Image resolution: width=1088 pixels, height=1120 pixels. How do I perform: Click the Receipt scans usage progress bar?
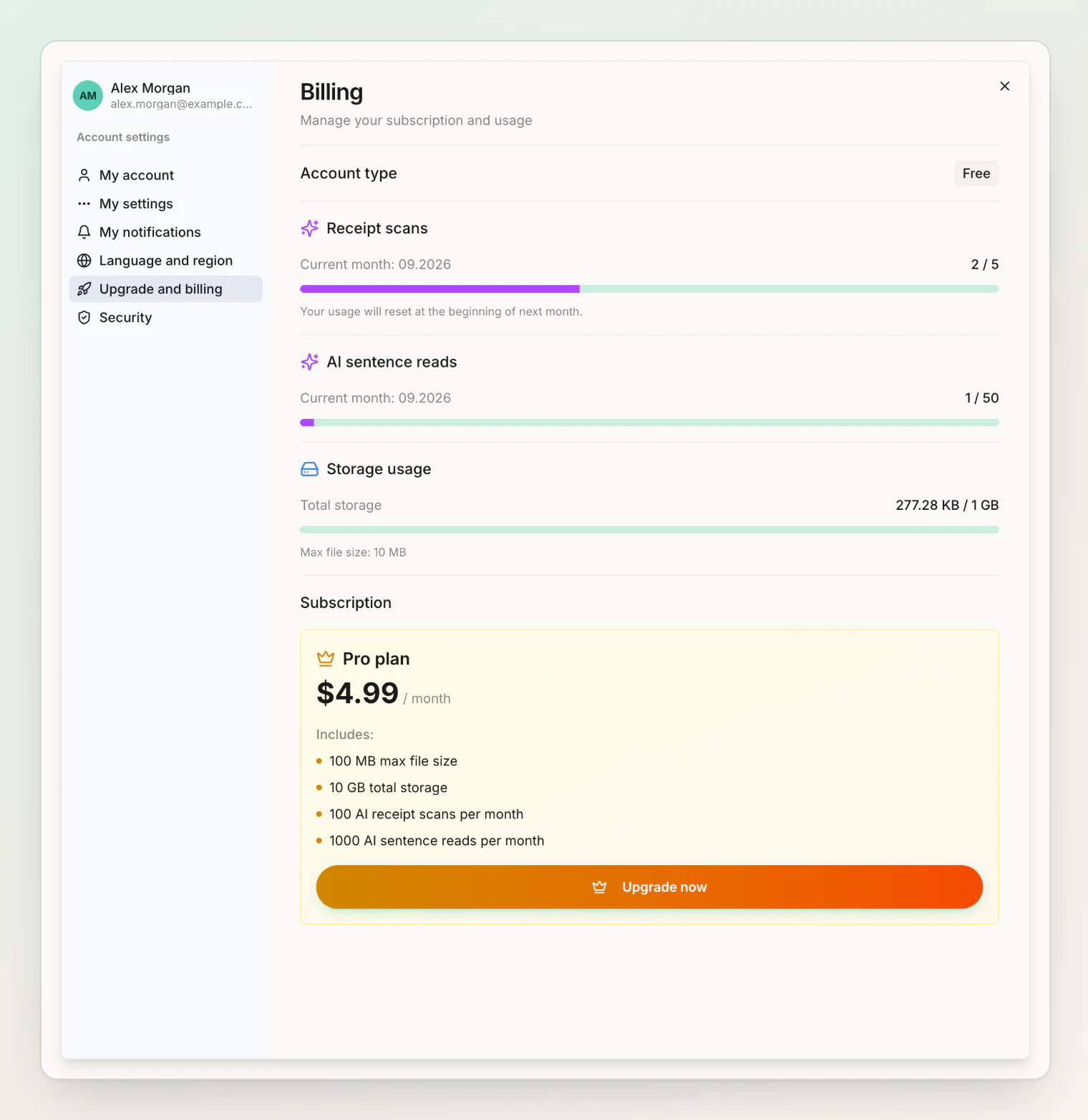pyautogui.click(x=649, y=289)
